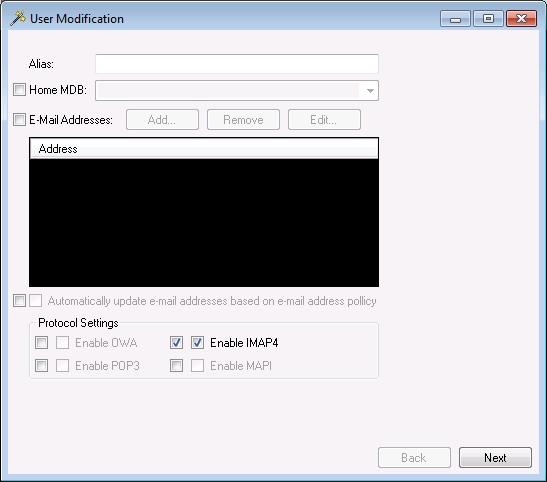Tick the Home MDB checkbox

(20, 90)
